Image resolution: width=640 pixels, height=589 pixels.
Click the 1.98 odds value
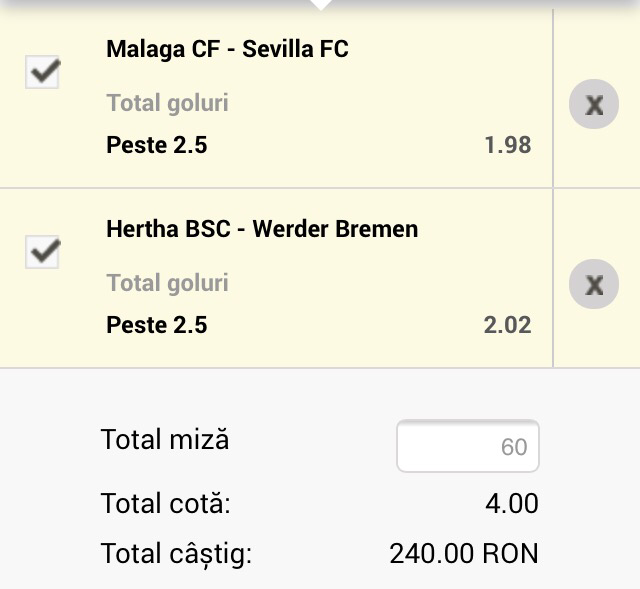pos(507,145)
